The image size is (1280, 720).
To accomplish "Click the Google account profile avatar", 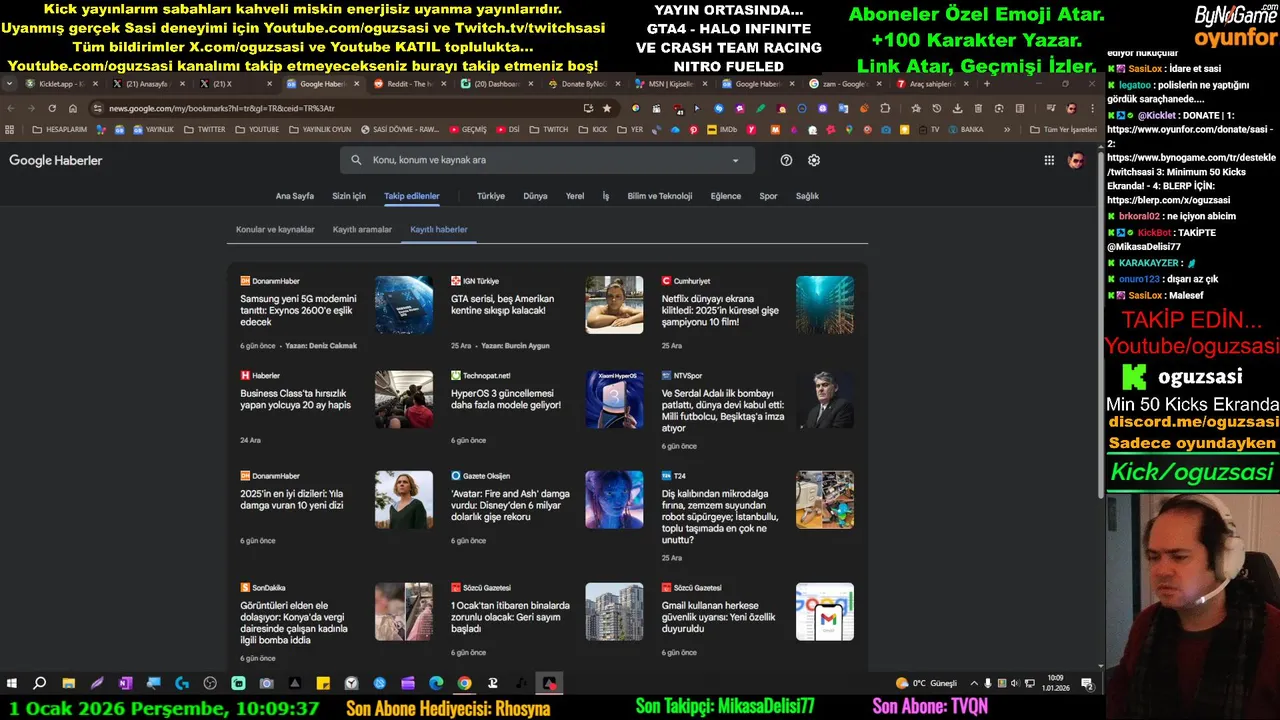I will click(x=1076, y=160).
